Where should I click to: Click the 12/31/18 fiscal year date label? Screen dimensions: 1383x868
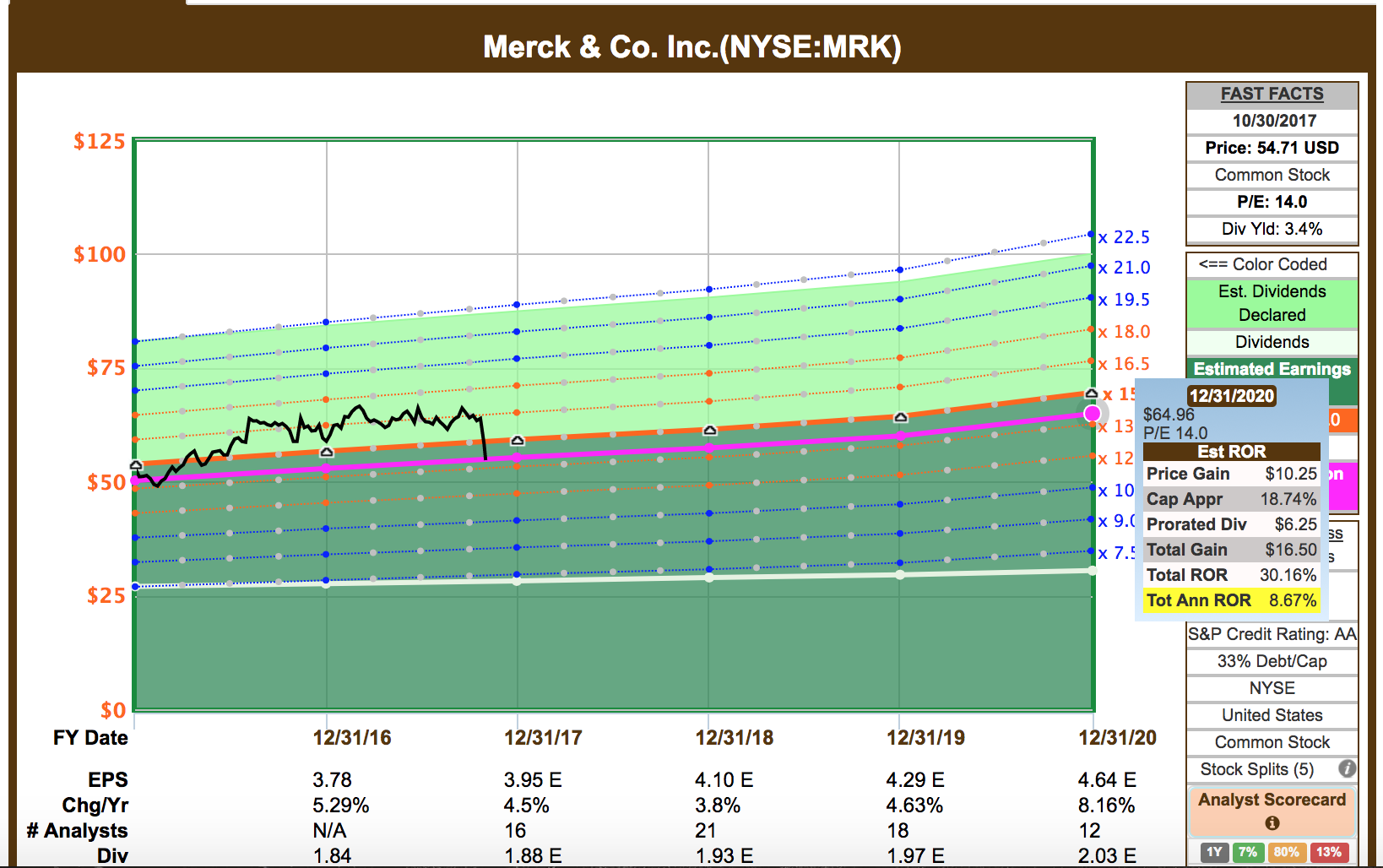click(734, 737)
